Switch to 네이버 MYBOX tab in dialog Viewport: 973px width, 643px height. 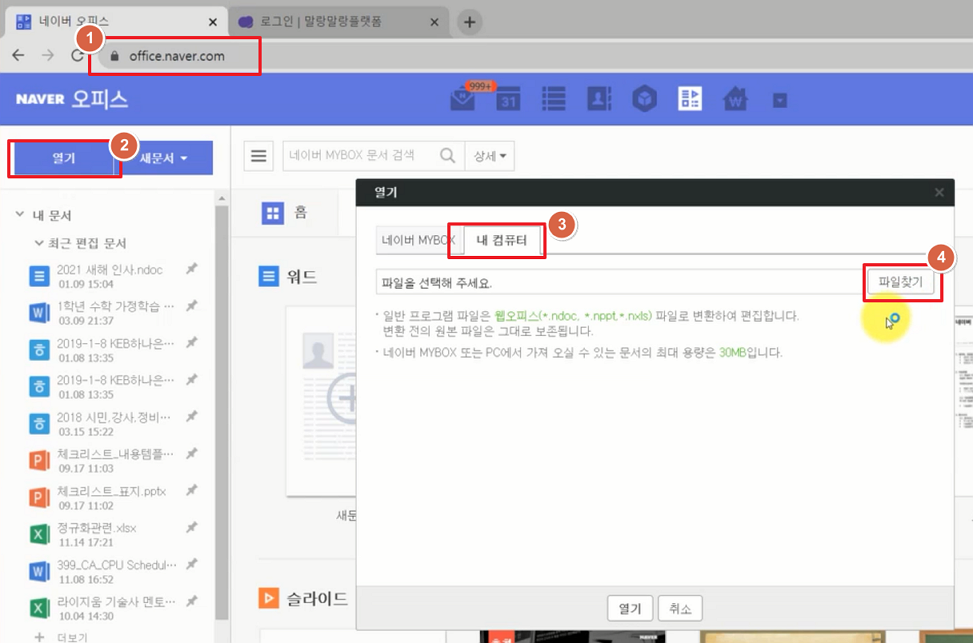[x=419, y=240]
